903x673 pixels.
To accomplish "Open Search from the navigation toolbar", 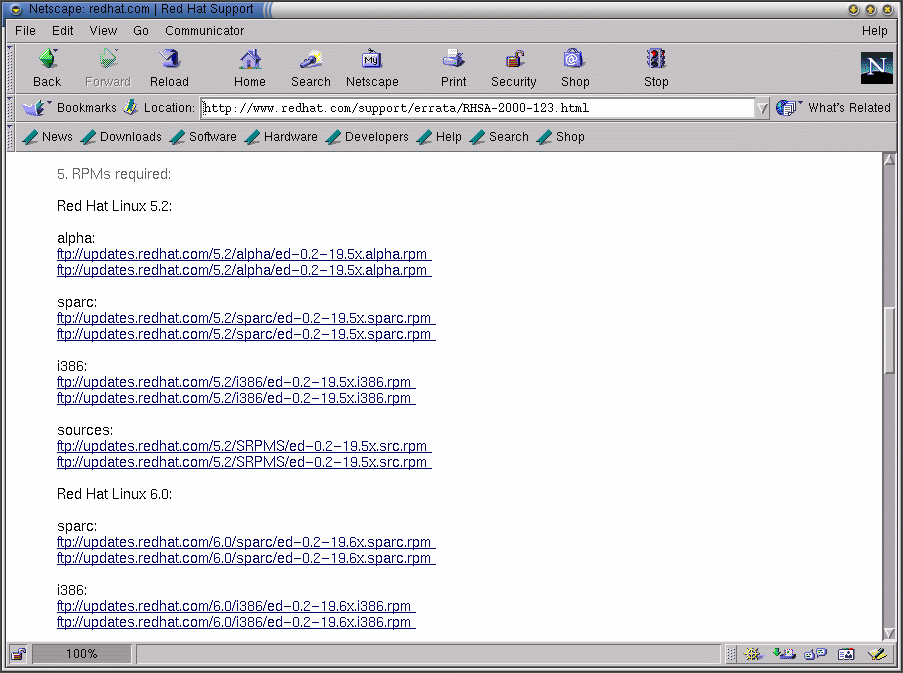I will click(x=311, y=68).
